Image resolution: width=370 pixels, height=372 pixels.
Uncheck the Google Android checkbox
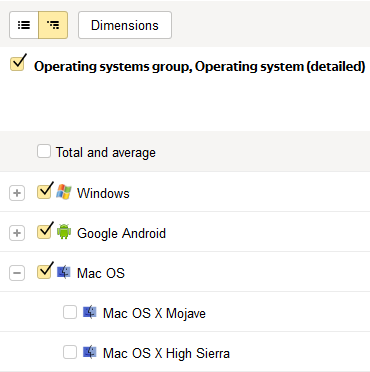pyautogui.click(x=44, y=232)
